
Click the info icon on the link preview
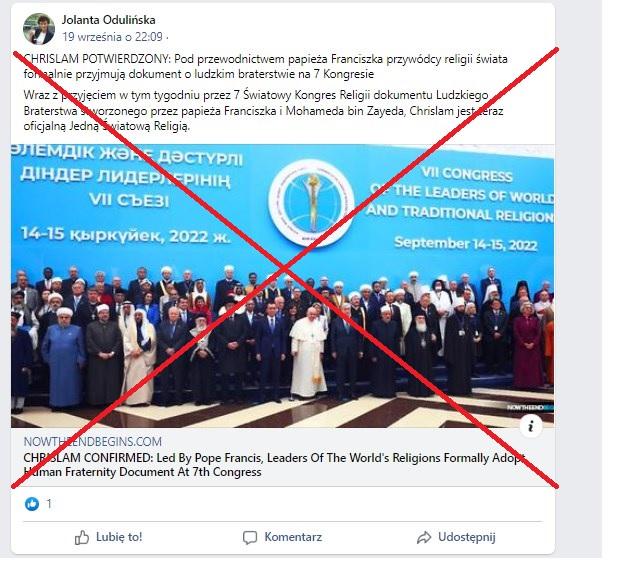click(531, 426)
